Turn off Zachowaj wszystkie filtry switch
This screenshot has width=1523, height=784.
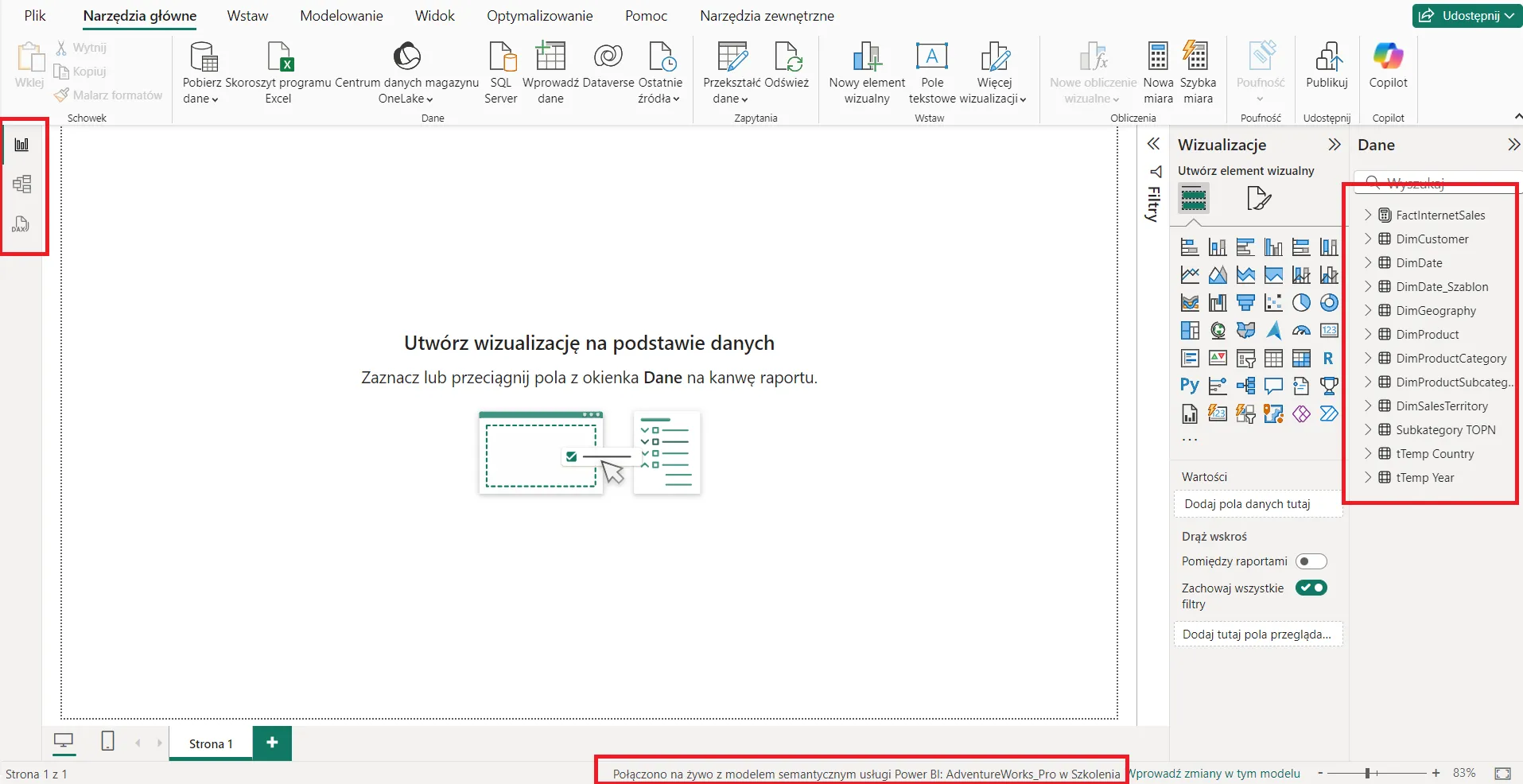pyautogui.click(x=1311, y=588)
